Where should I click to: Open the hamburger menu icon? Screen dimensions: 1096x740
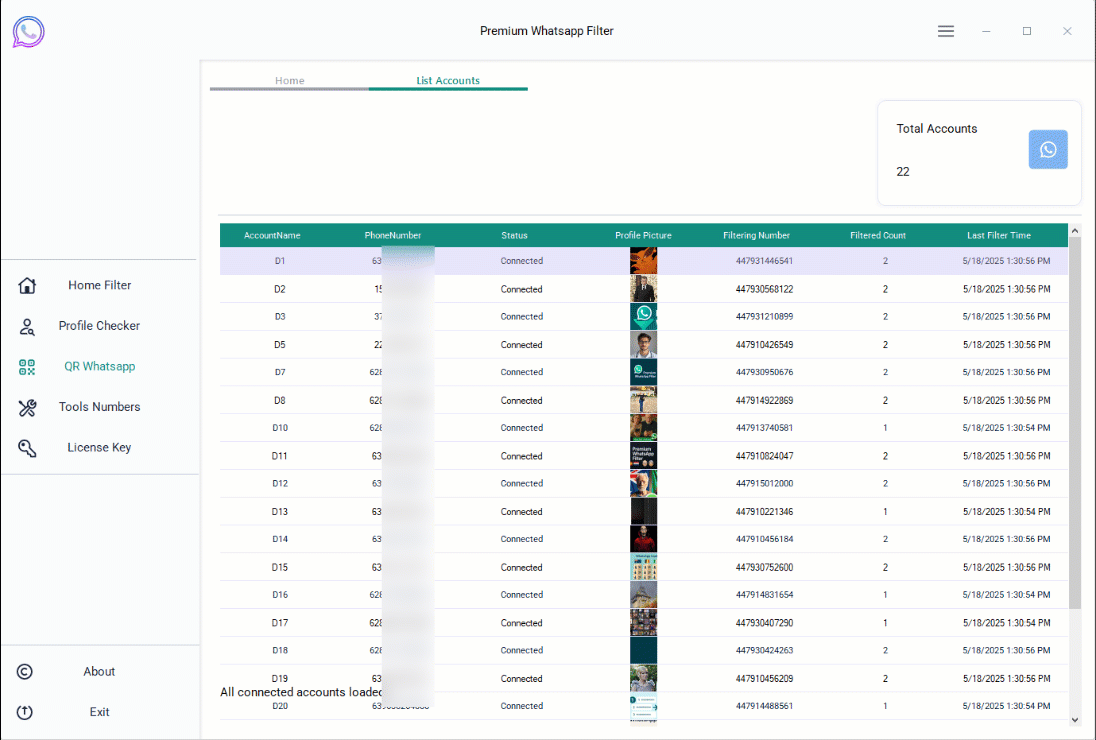click(946, 31)
